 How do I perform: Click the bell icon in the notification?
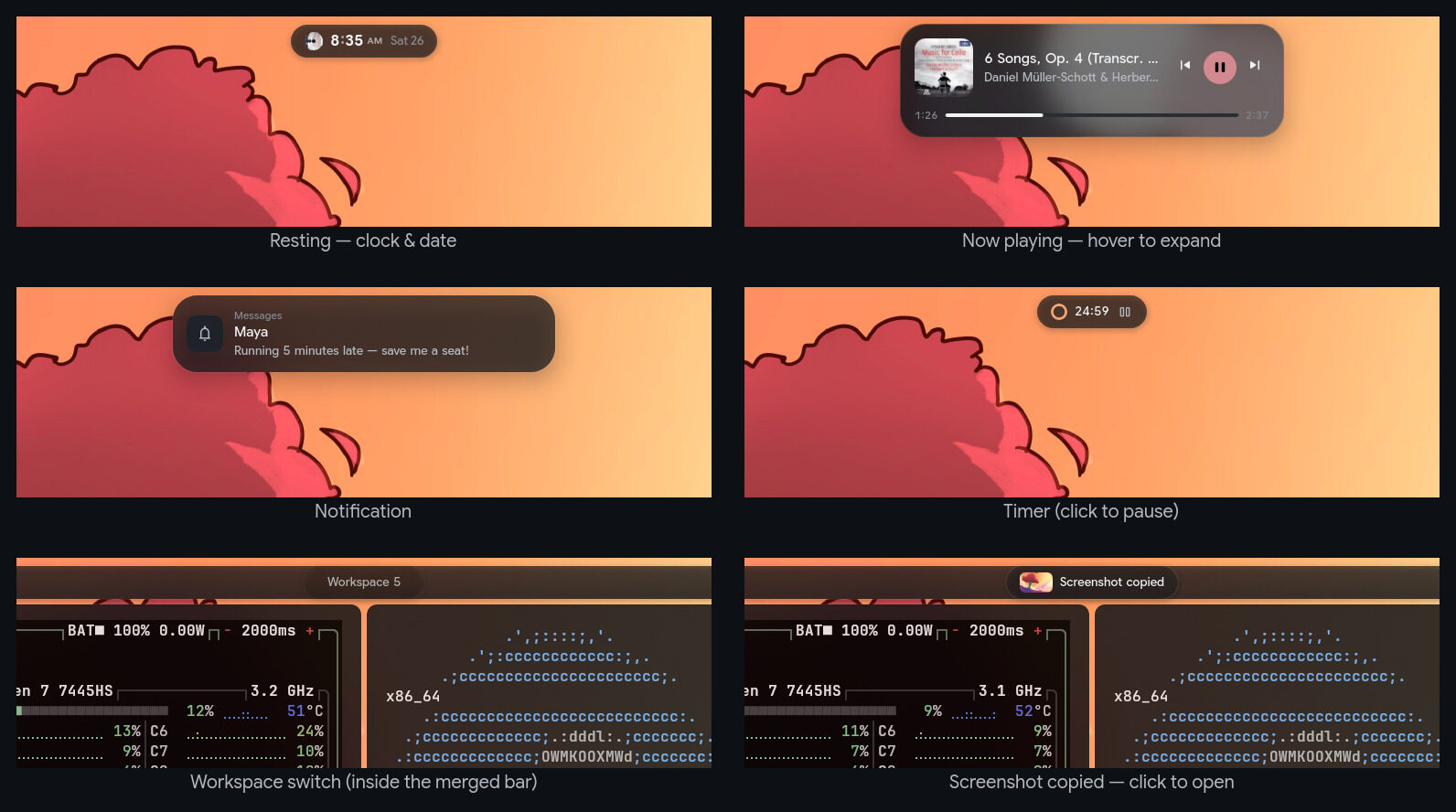[205, 334]
